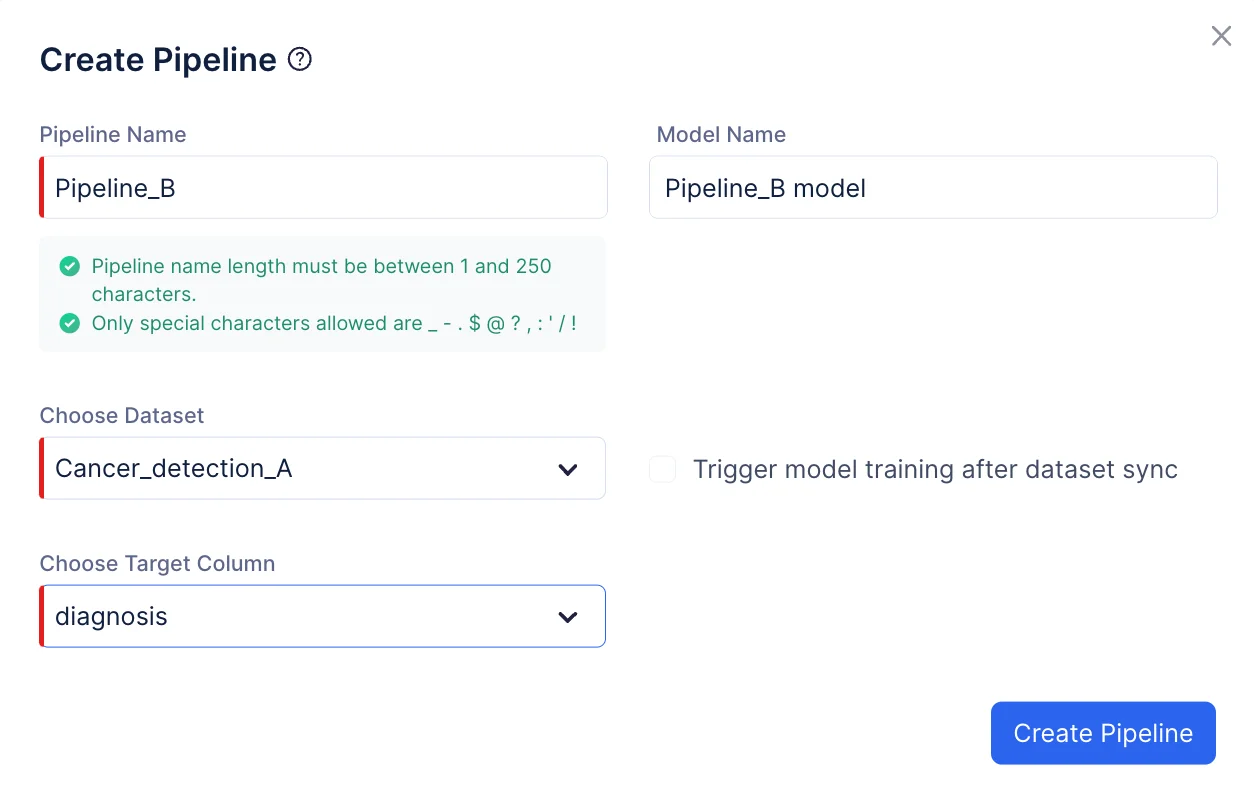Open the Cancer_detection_A dataset dropdown
The height and width of the screenshot is (802, 1254).
coord(300,469)
